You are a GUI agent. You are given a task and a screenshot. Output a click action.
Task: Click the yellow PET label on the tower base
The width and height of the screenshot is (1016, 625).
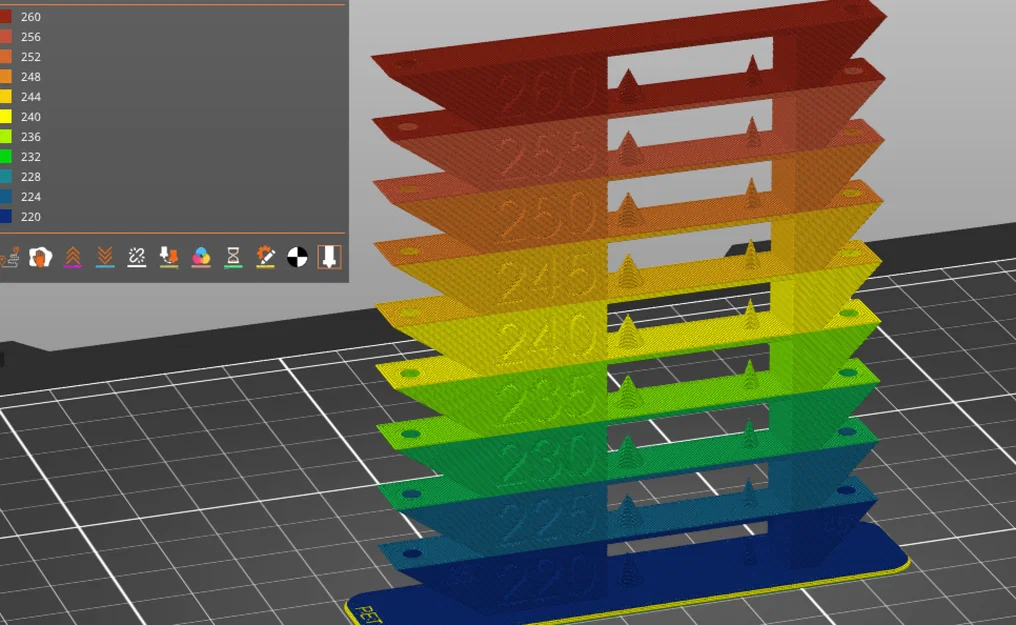(370, 615)
